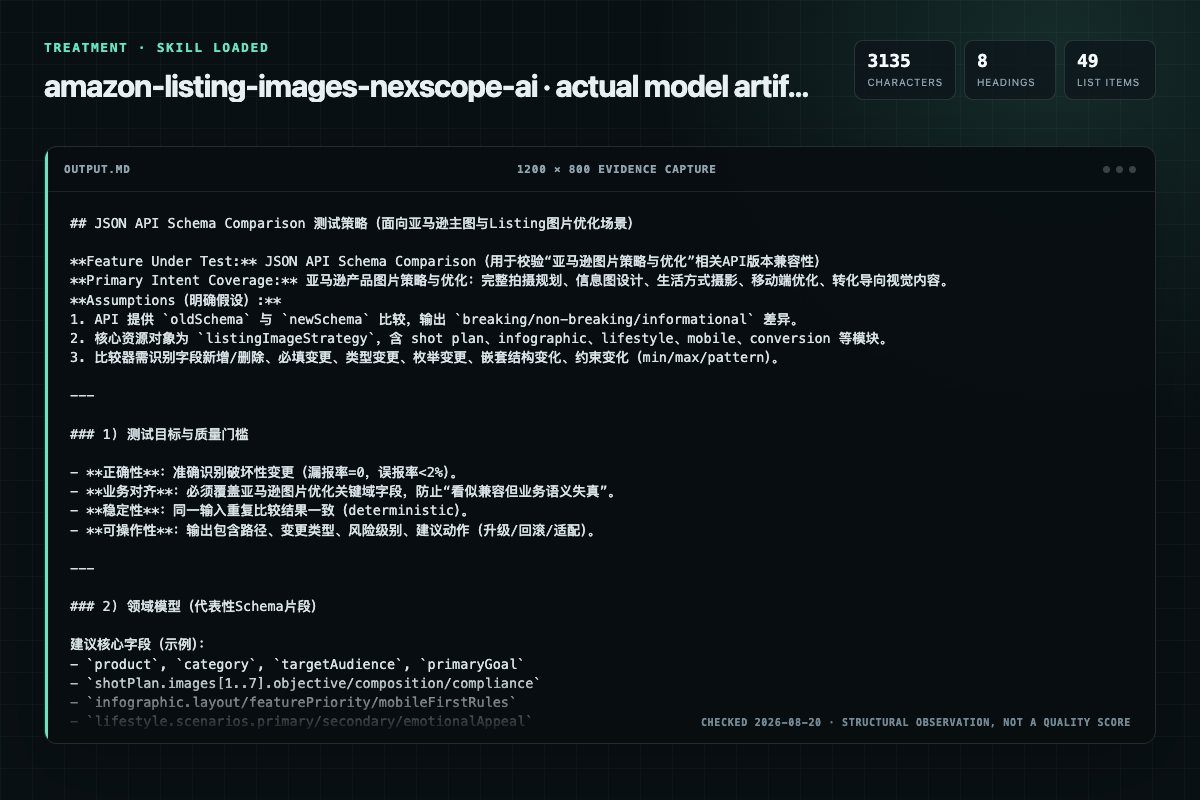Click the '**可操作性**' bullet line
1200x800 pixels.
[334, 530]
